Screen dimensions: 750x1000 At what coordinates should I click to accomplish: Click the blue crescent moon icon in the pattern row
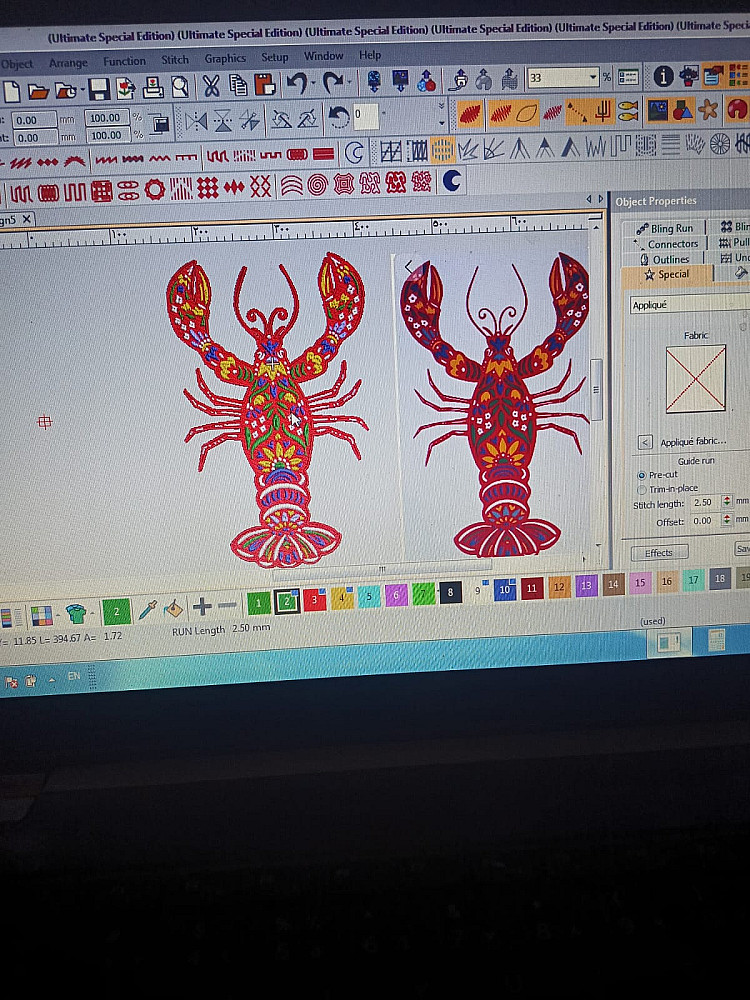(452, 181)
